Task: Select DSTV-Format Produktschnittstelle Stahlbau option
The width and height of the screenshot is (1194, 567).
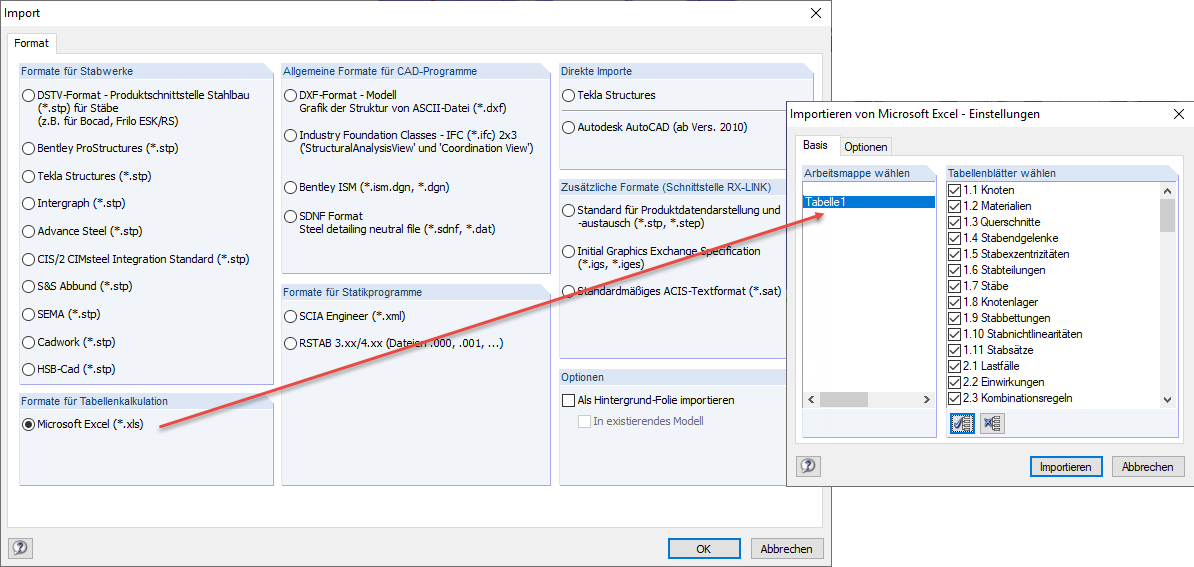Action: point(29,96)
